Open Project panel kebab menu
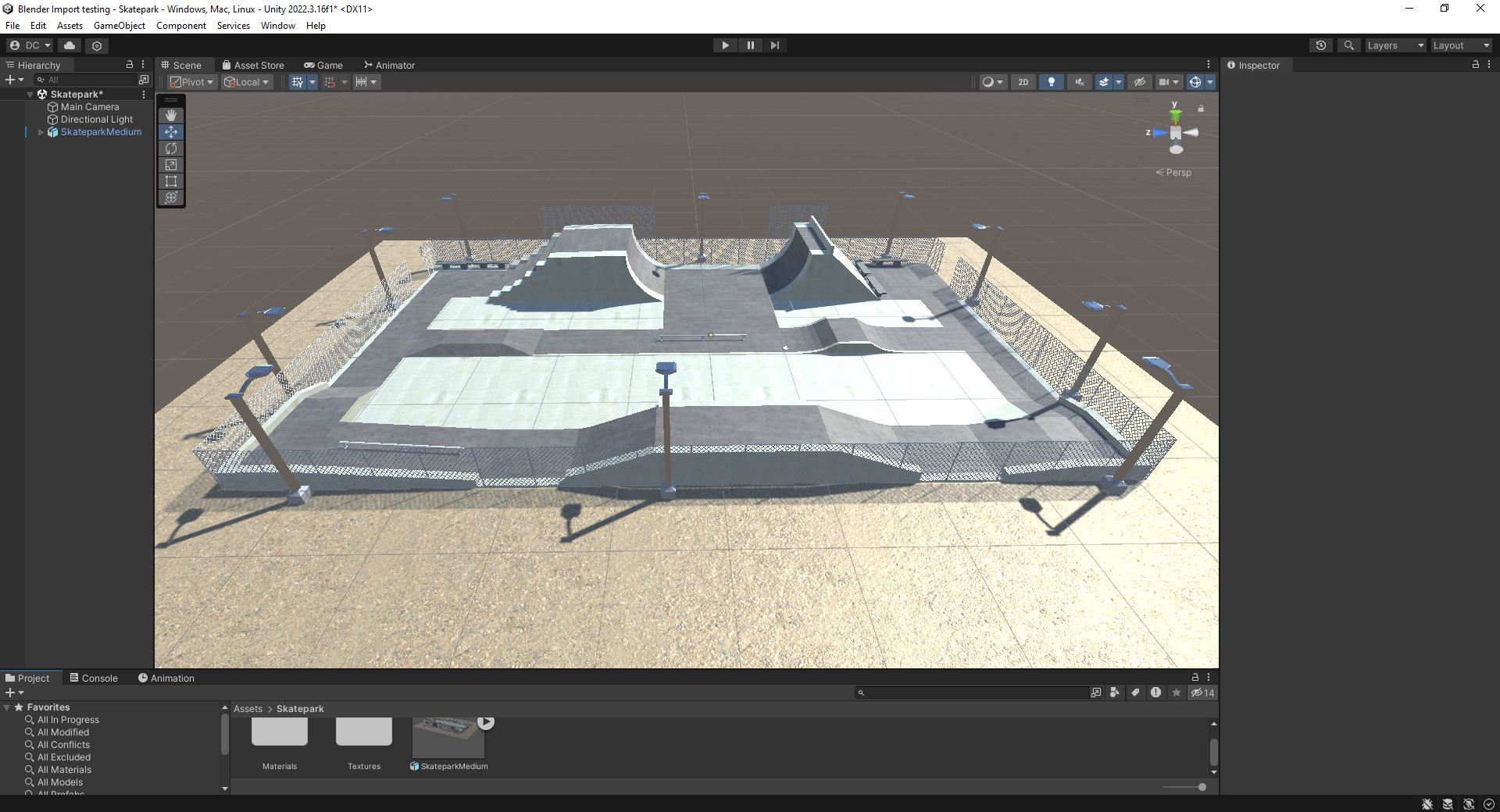1500x812 pixels. [1209, 678]
